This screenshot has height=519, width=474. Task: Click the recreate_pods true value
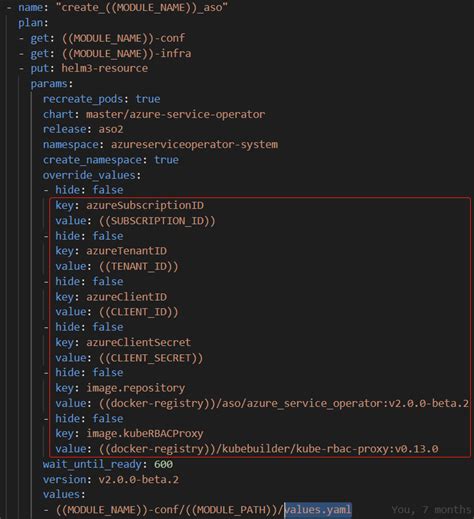pyautogui.click(x=148, y=99)
